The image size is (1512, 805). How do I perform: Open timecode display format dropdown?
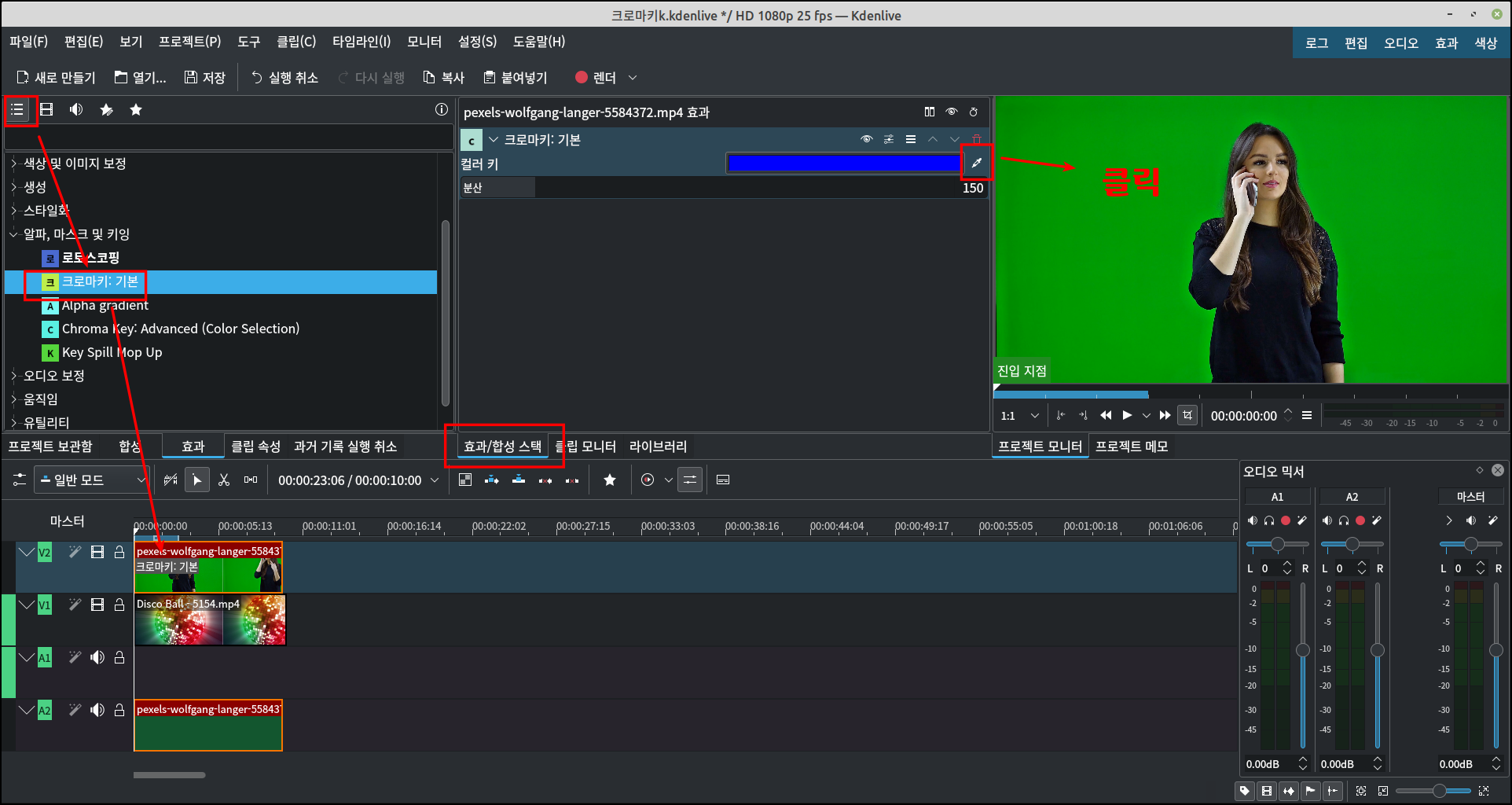435,480
